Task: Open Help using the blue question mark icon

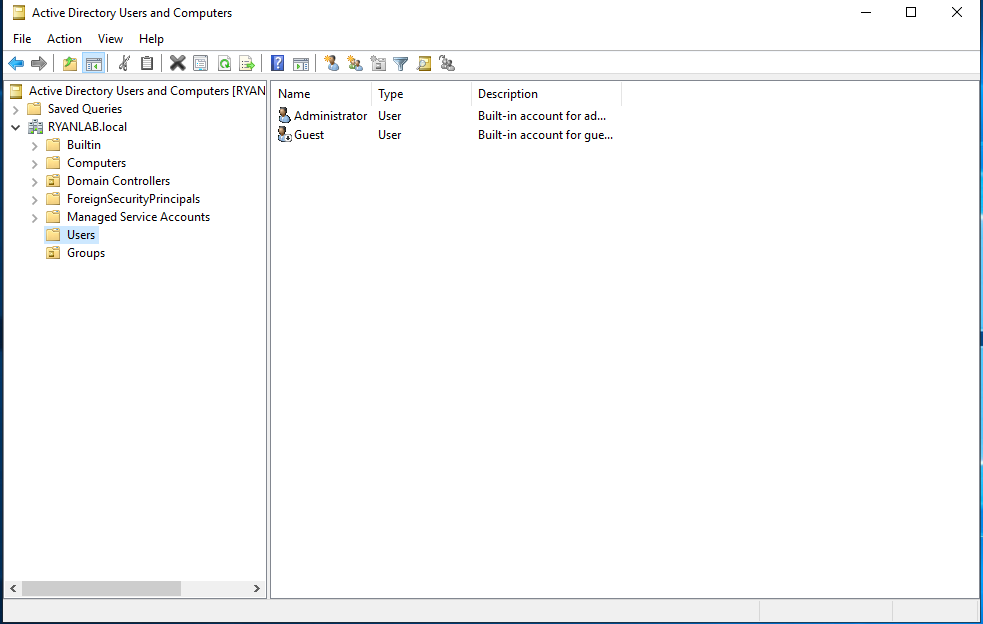Action: (277, 63)
